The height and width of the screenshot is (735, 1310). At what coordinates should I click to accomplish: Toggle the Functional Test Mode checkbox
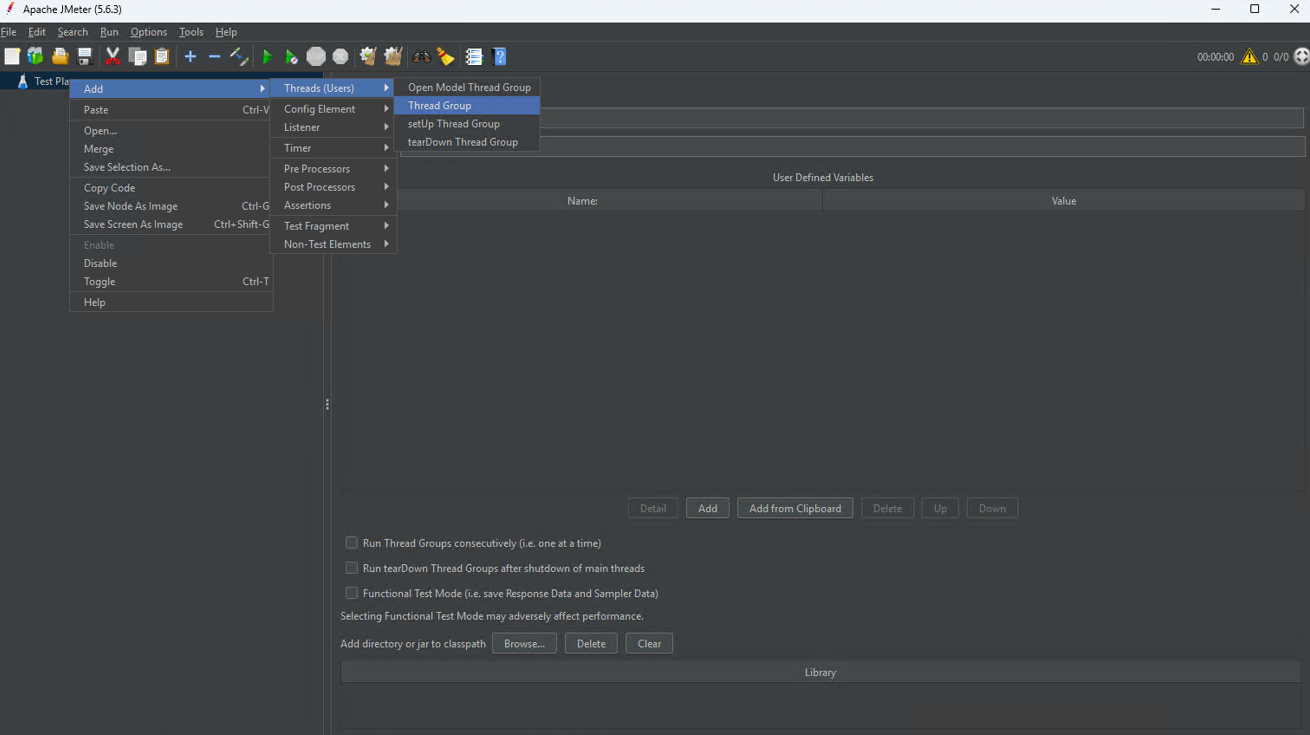[351, 593]
